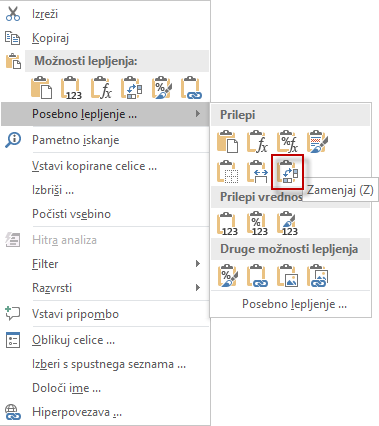
Task: Choose values and number formatting paste icon
Action: point(258,224)
